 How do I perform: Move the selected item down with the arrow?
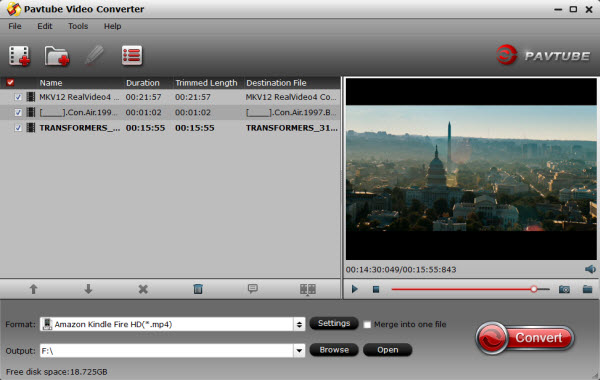pyautogui.click(x=88, y=289)
